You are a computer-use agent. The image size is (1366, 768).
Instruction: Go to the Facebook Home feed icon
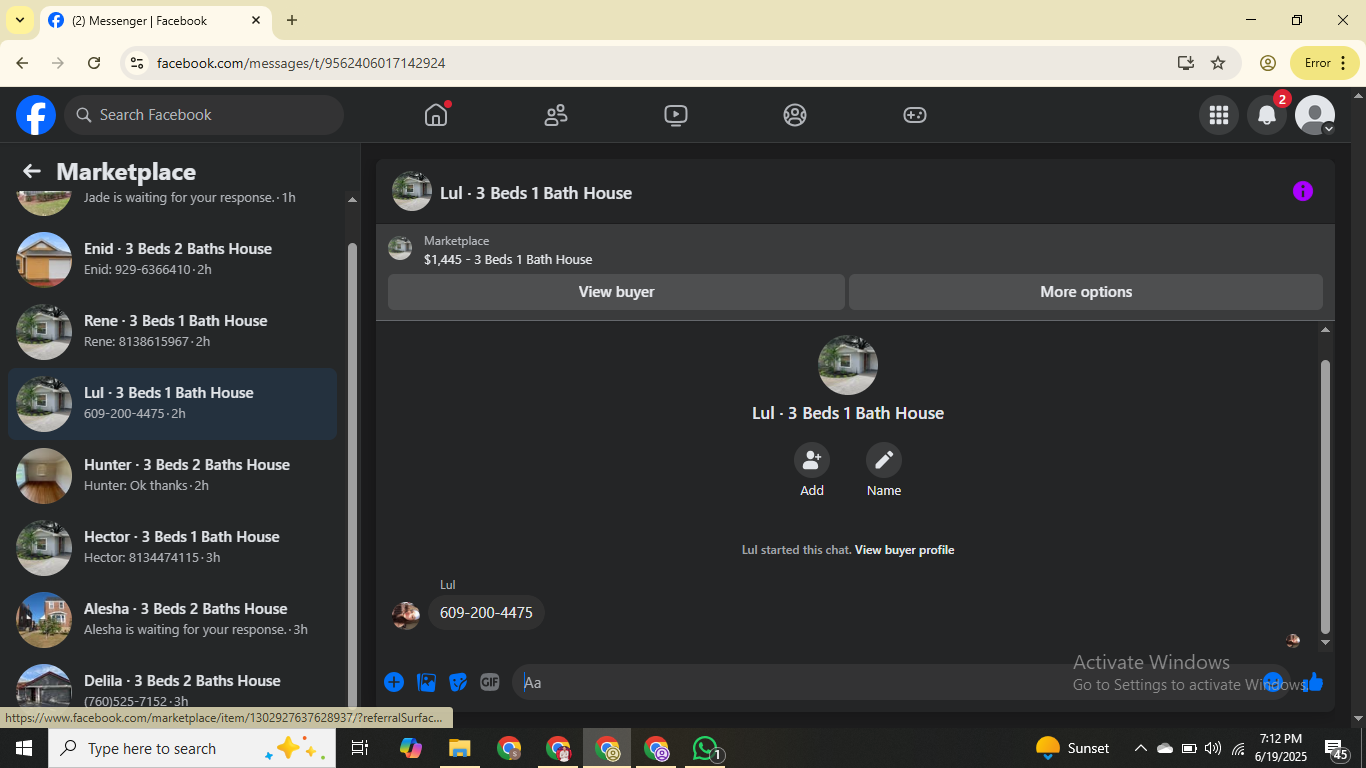pyautogui.click(x=436, y=115)
